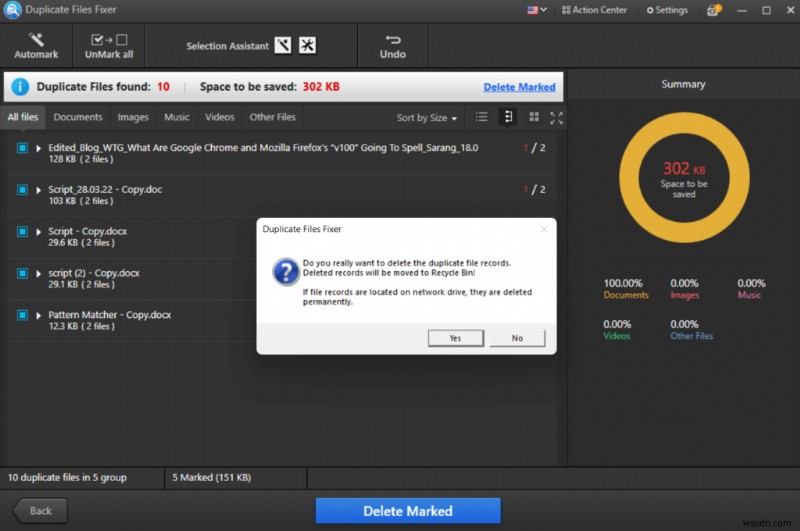Image resolution: width=800 pixels, height=531 pixels.
Task: Toggle checkbox for Edited_Blog_WTG file group
Action: [22, 148]
